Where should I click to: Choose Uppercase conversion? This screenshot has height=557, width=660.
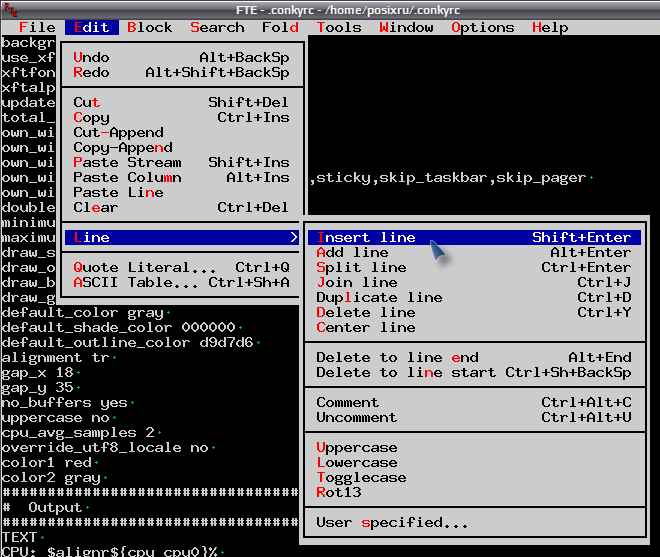pyautogui.click(x=474, y=448)
